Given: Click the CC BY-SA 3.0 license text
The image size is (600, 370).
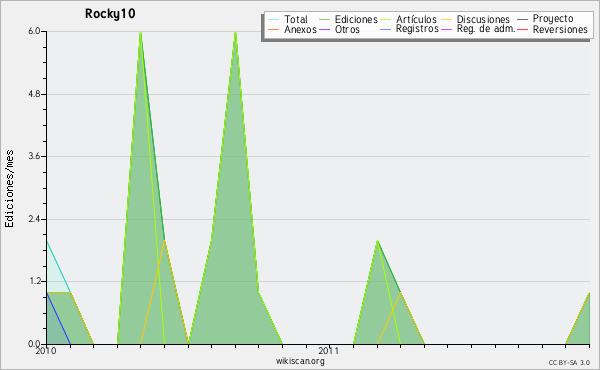Looking at the screenshot, I should pyautogui.click(x=569, y=363).
